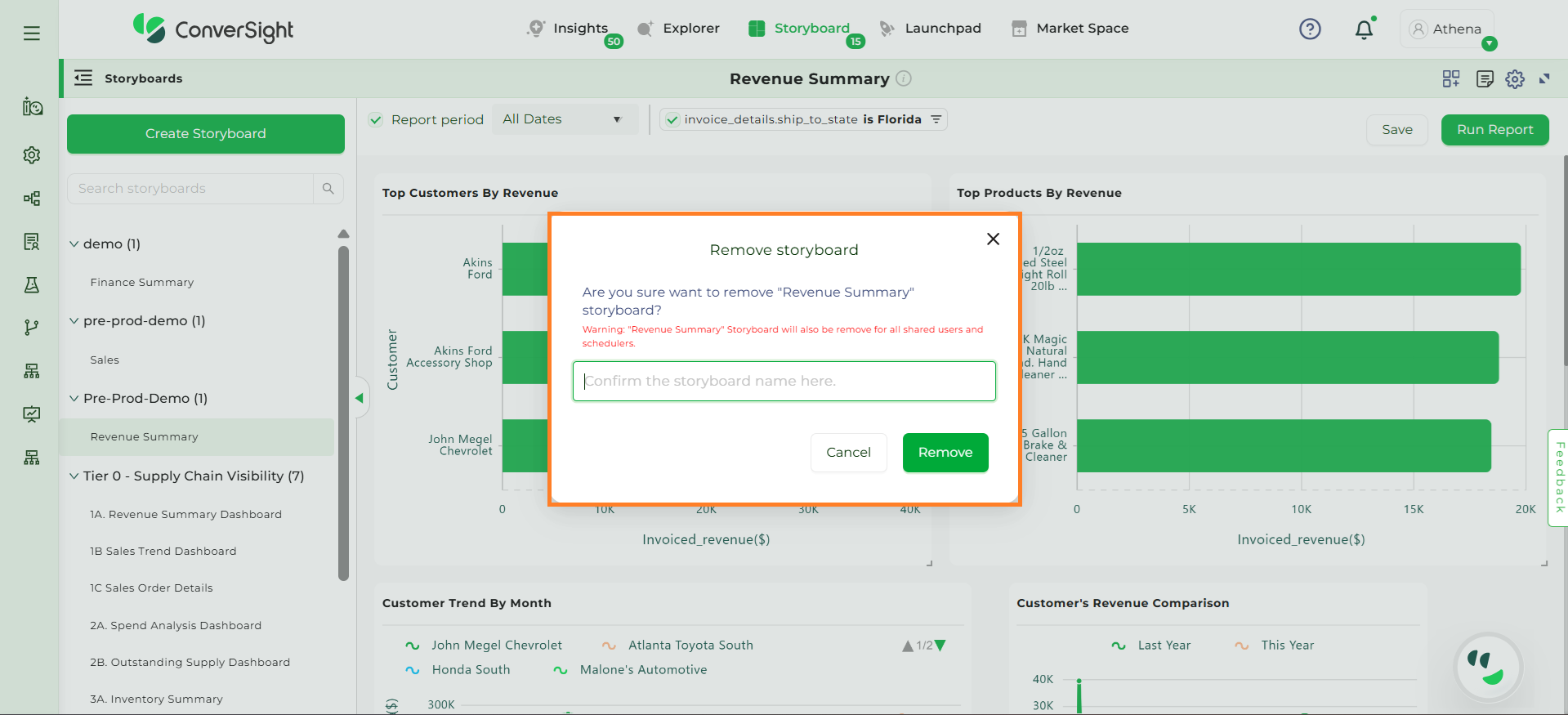Image resolution: width=1568 pixels, height=715 pixels.
Task: Click the search storyboards magnifier icon
Action: tap(328, 189)
